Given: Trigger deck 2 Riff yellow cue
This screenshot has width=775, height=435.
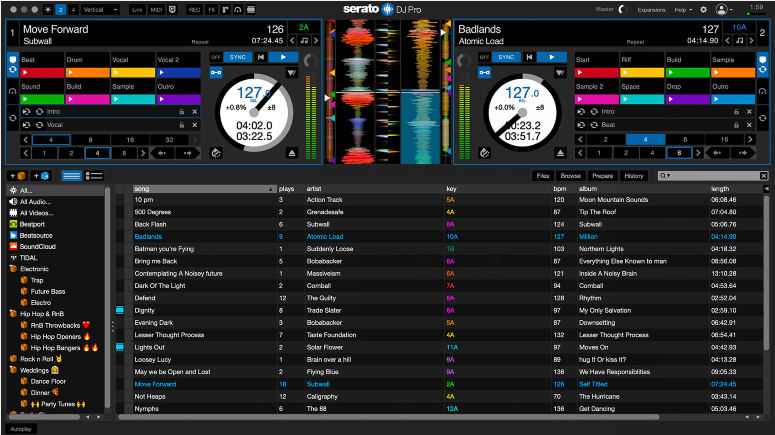Looking at the screenshot, I should click(642, 73).
